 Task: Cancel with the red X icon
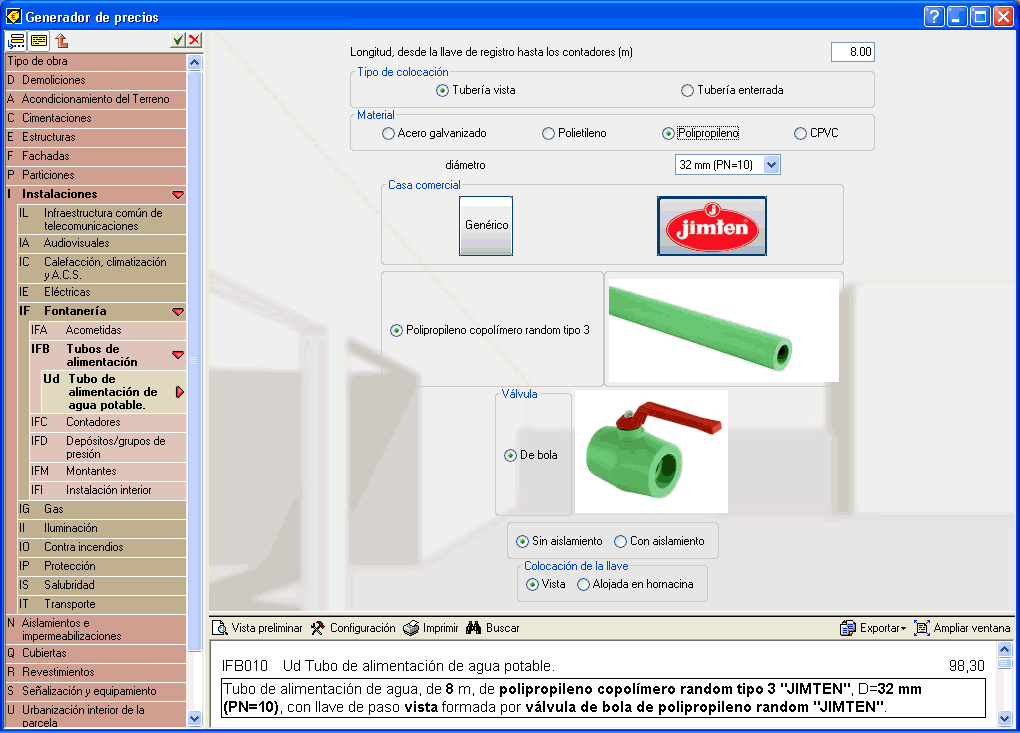coord(194,40)
